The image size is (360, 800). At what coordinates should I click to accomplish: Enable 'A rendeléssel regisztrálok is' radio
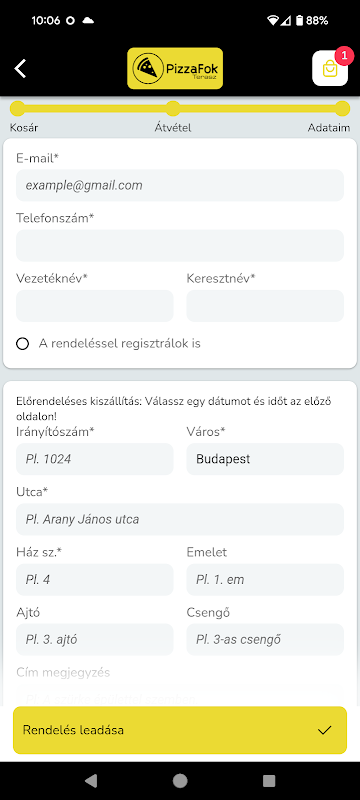click(x=22, y=344)
